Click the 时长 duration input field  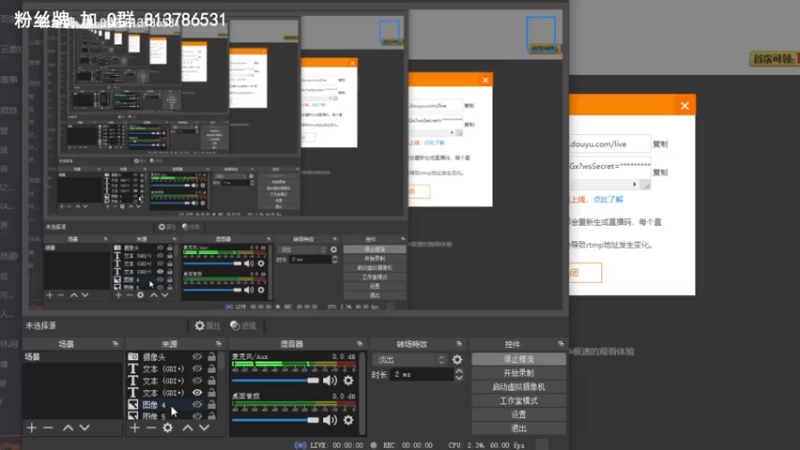422,374
